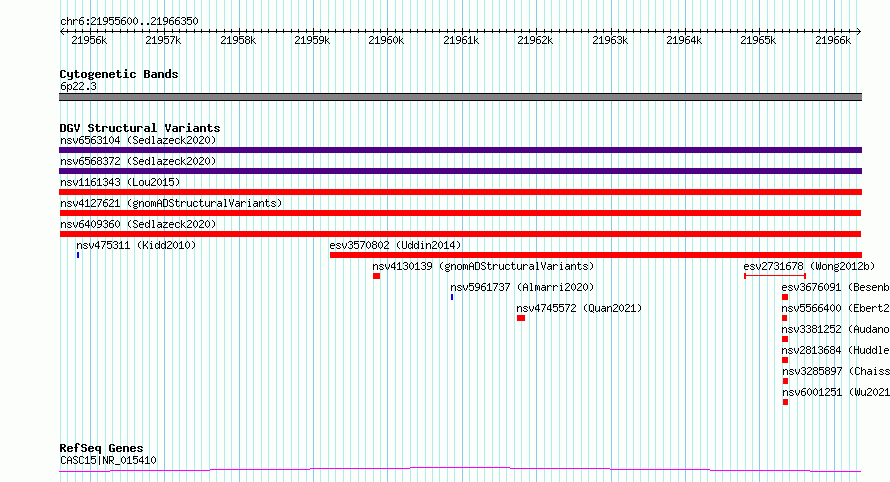Click the 6p22.3 band label
The width and height of the screenshot is (890, 482).
[x=78, y=86]
